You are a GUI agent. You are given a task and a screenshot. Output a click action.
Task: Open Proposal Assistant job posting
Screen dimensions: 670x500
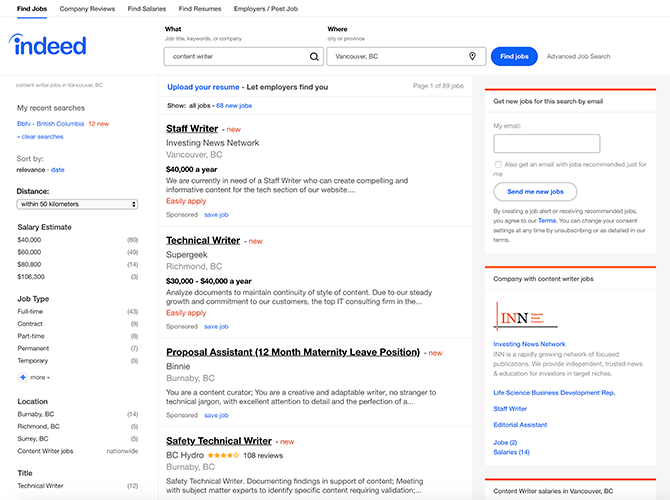coord(293,352)
